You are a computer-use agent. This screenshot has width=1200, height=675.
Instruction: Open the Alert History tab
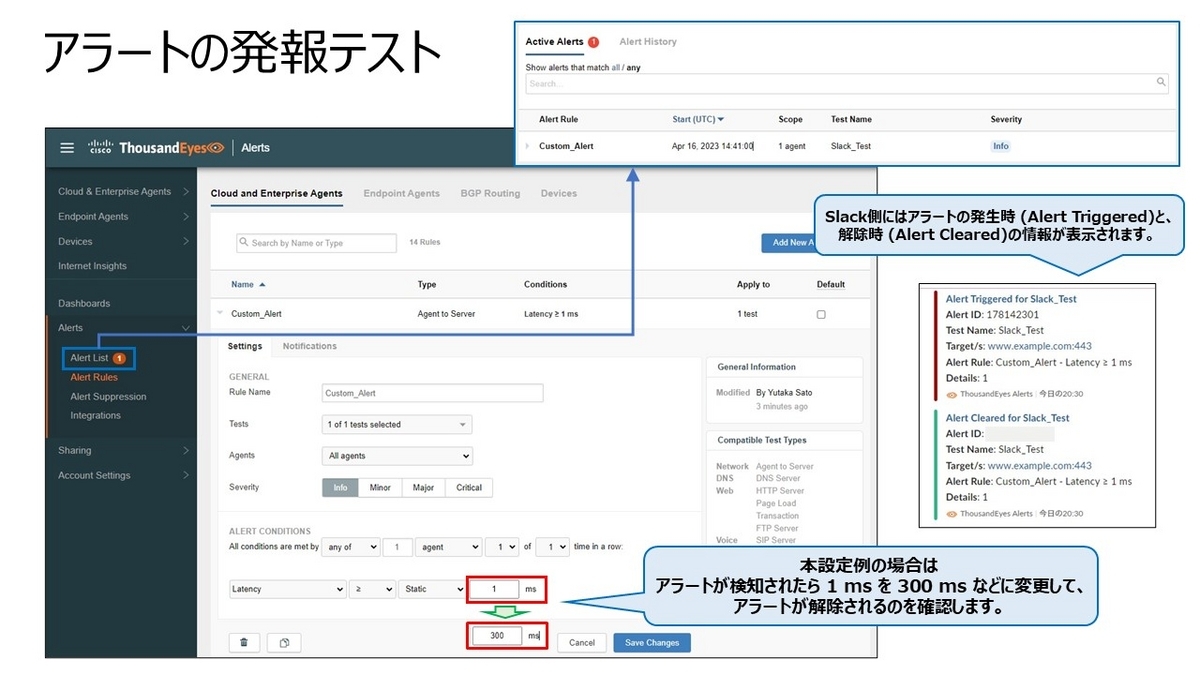pyautogui.click(x=648, y=42)
